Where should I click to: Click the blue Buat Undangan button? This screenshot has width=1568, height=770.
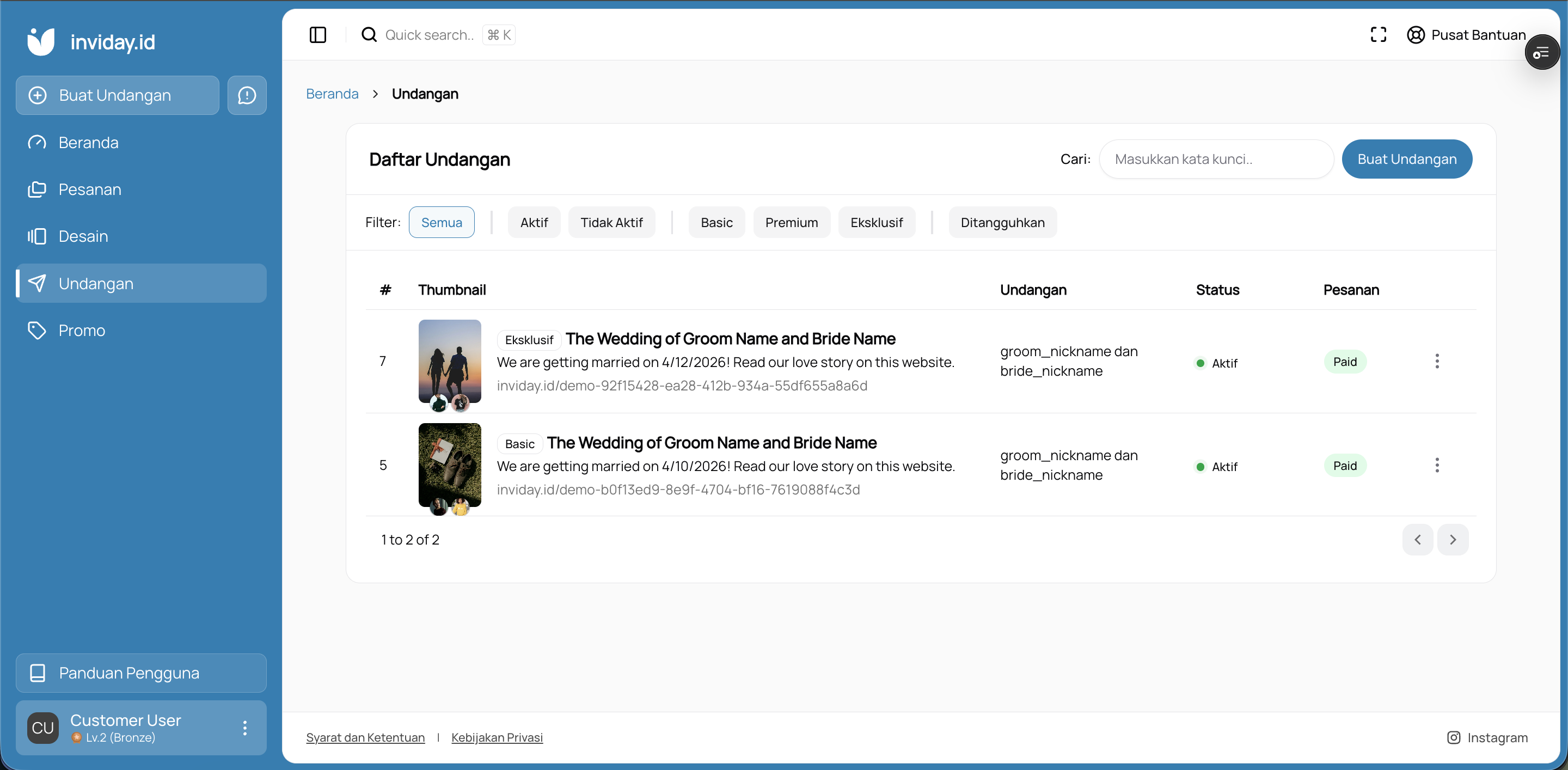[1406, 159]
